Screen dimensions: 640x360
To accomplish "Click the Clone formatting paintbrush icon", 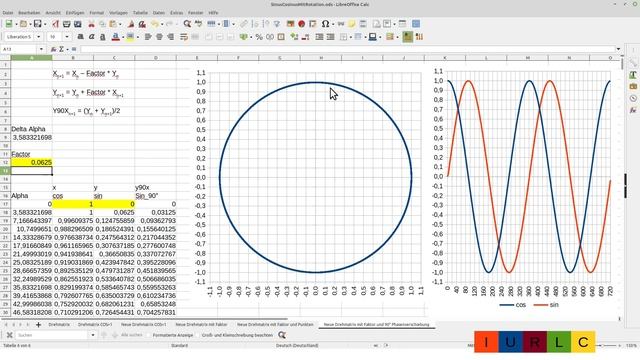I will coord(131,24).
